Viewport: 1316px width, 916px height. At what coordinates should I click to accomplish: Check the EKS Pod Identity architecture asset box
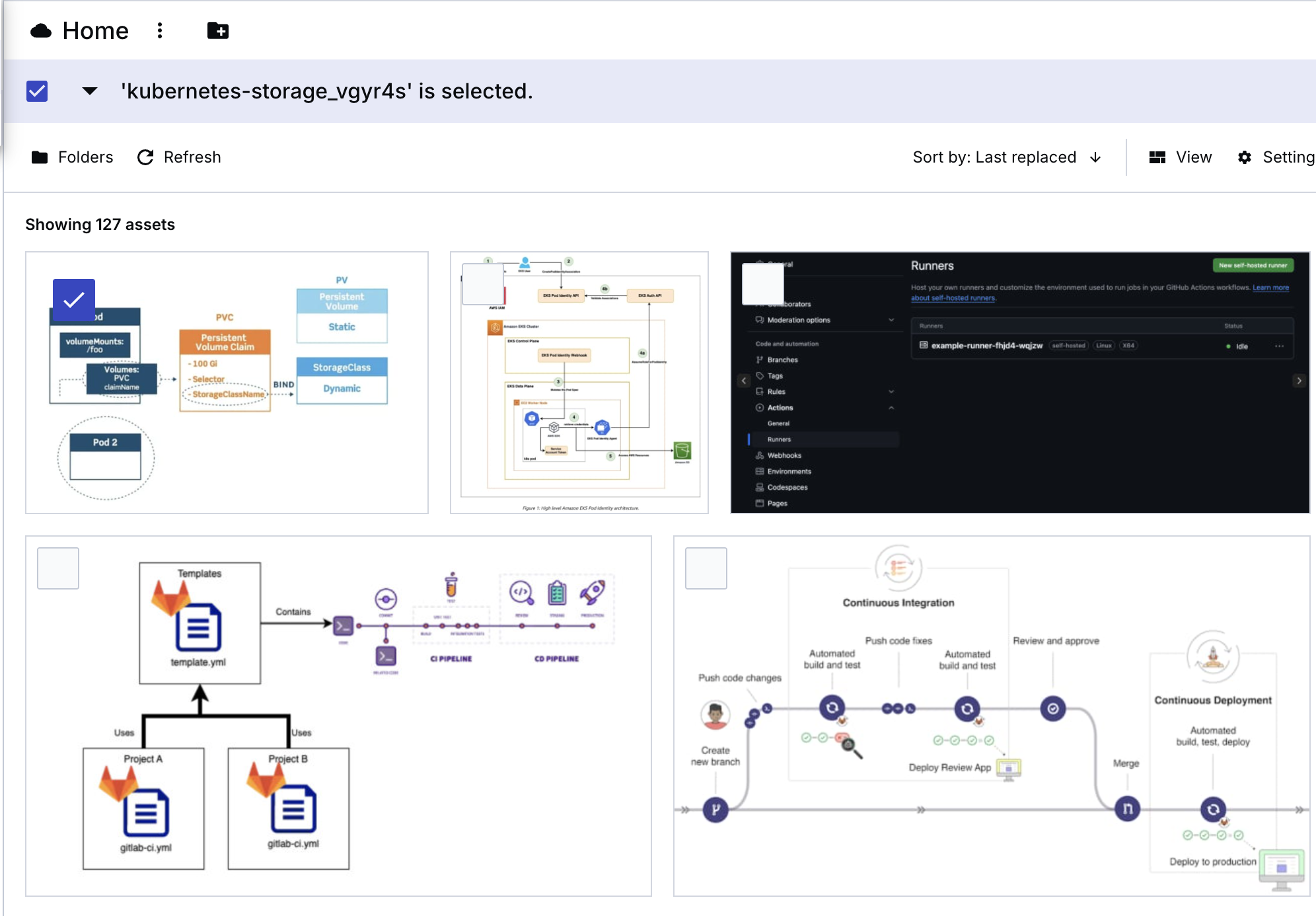point(483,284)
